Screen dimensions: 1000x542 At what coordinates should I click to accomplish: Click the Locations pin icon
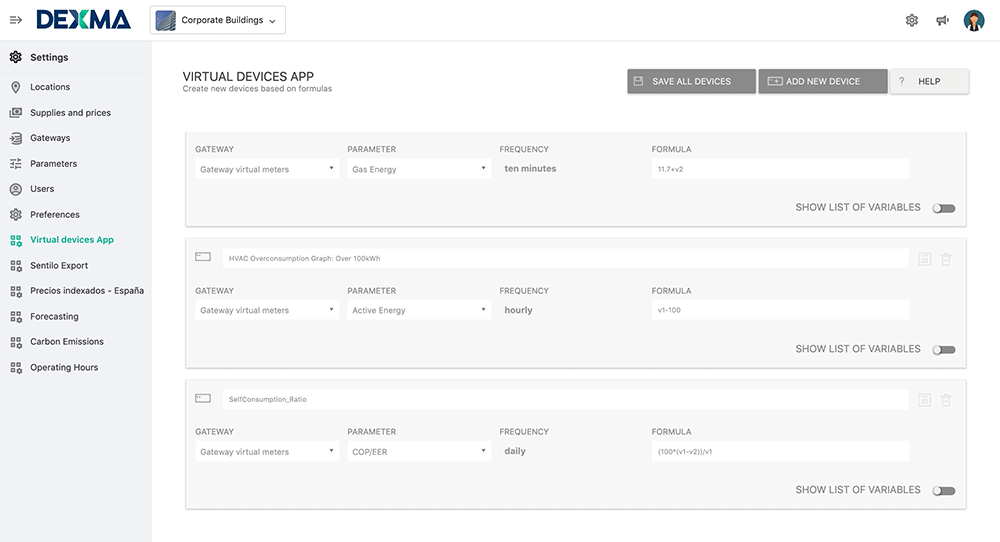coord(16,87)
